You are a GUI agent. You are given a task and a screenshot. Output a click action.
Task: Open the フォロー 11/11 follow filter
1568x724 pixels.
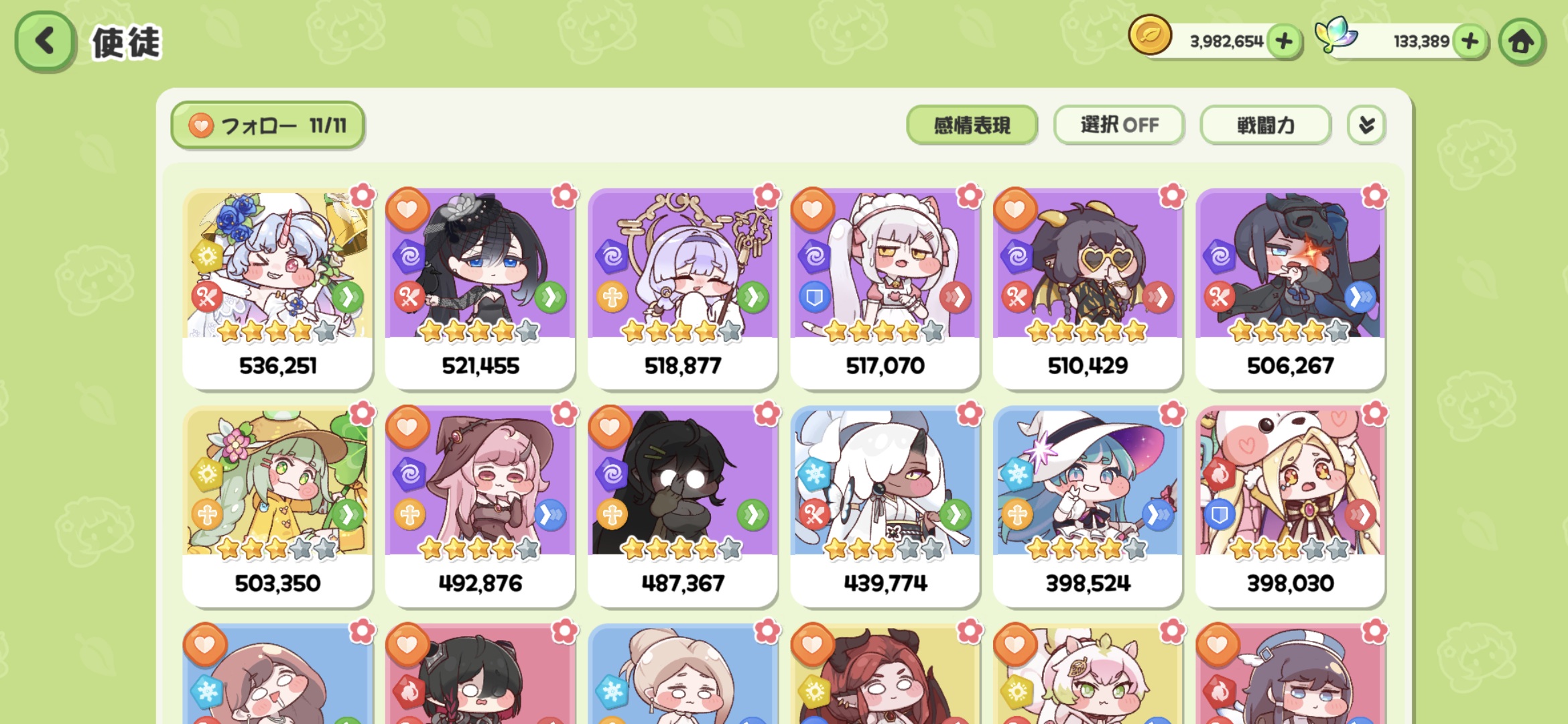coord(268,125)
